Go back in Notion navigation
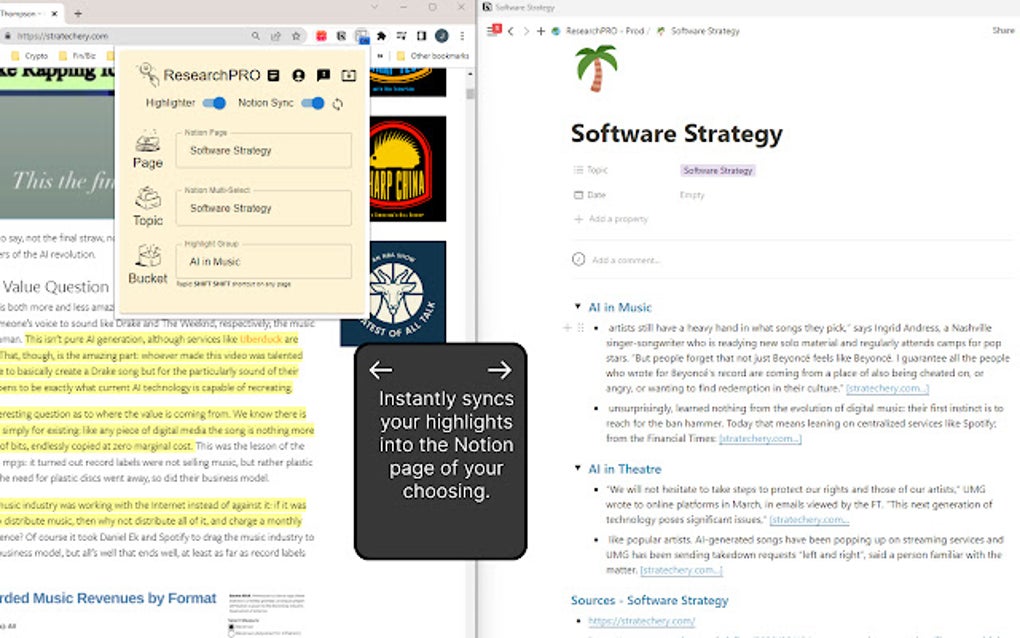The width and height of the screenshot is (1020, 638). click(x=511, y=31)
